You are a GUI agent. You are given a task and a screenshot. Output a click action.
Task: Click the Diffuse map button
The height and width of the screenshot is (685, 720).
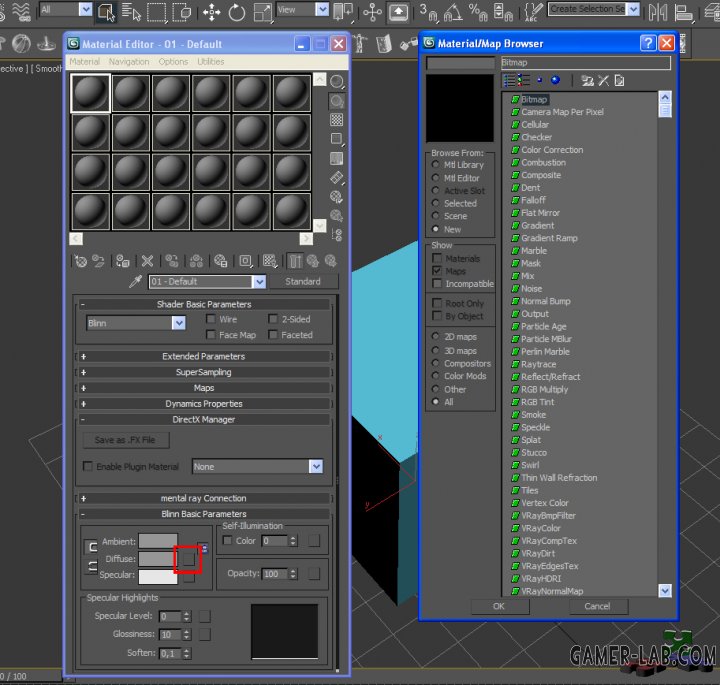click(x=188, y=559)
